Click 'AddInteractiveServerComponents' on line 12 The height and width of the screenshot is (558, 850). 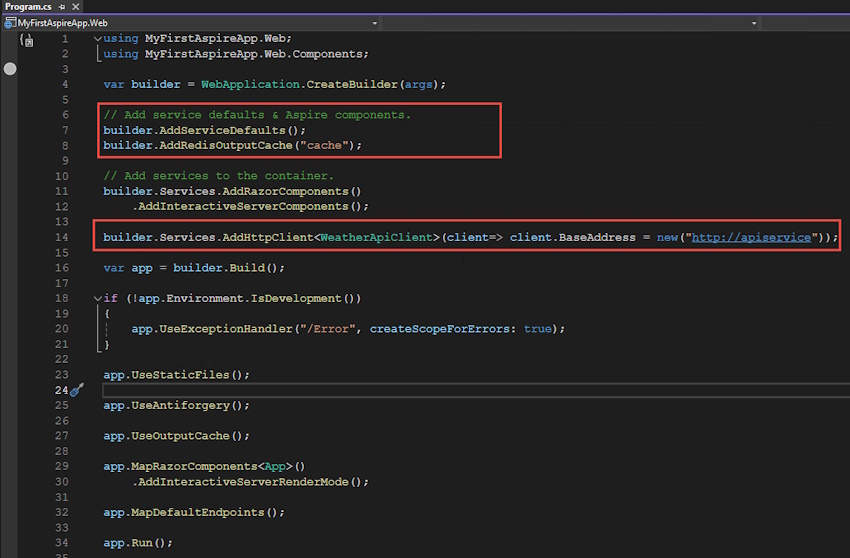tap(243, 207)
